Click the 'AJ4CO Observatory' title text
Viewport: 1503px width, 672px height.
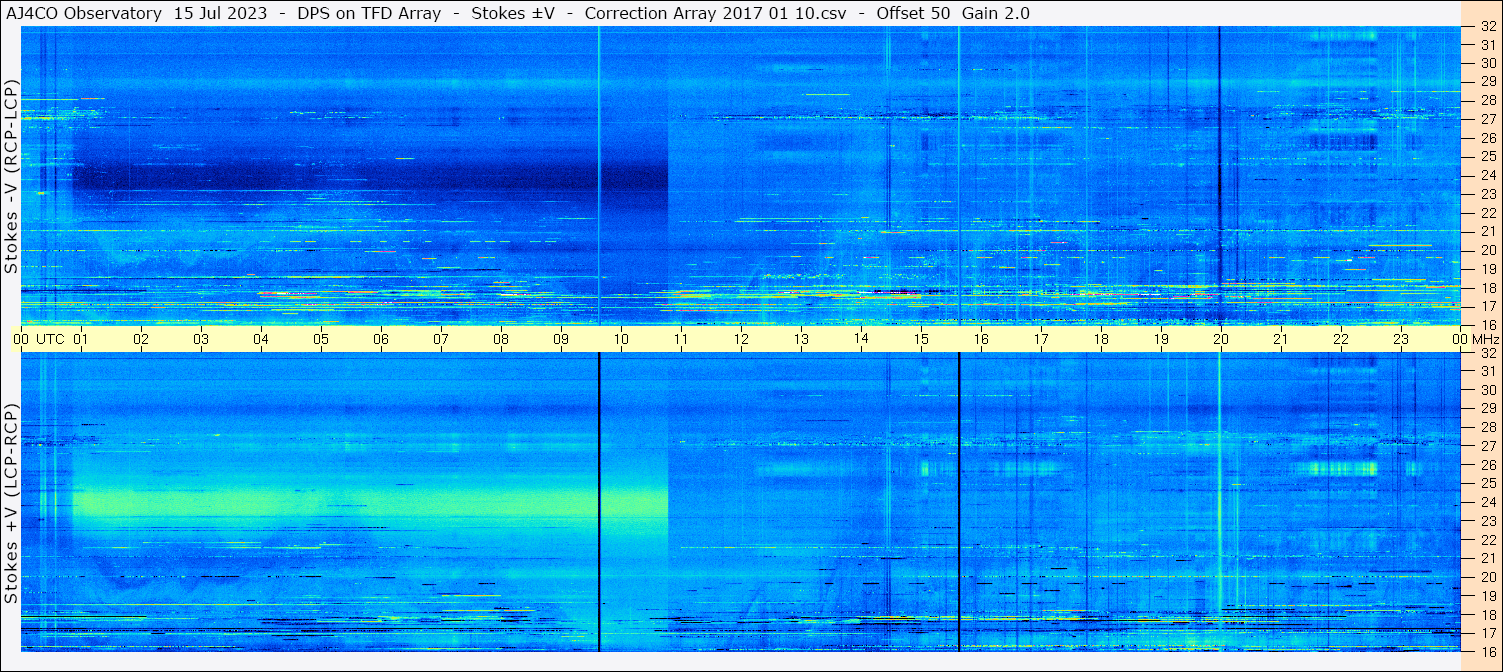83,13
